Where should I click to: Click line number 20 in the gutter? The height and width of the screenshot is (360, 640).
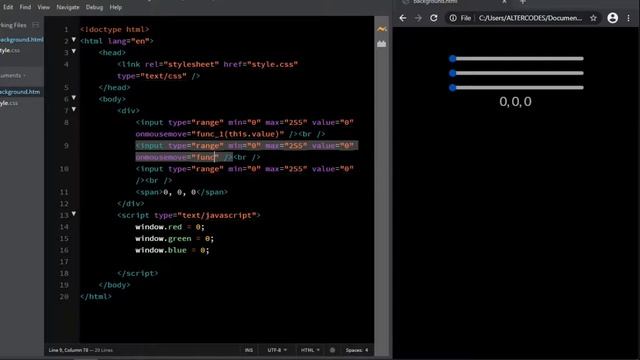coord(64,297)
